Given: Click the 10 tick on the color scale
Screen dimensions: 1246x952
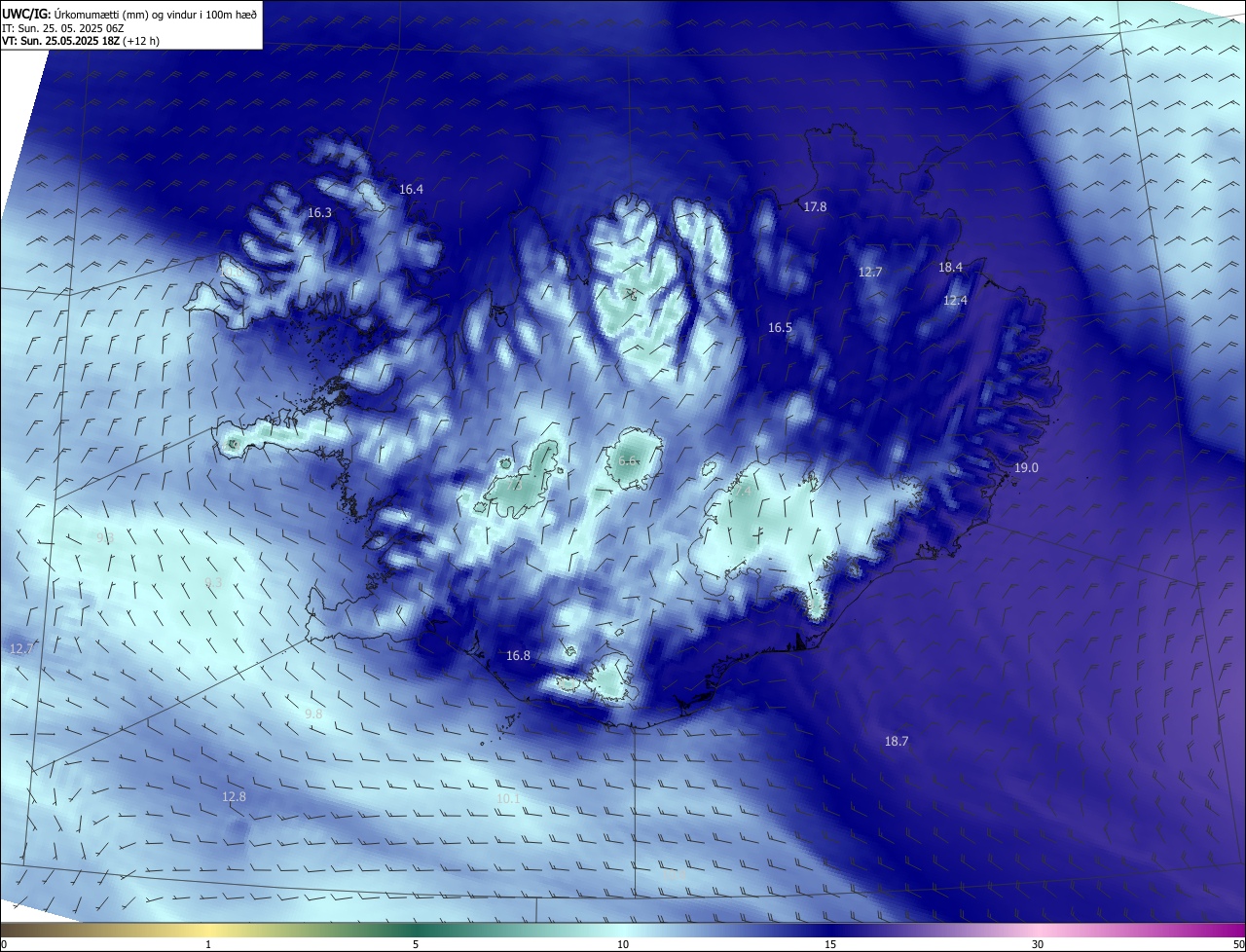Looking at the screenshot, I should coord(623,944).
